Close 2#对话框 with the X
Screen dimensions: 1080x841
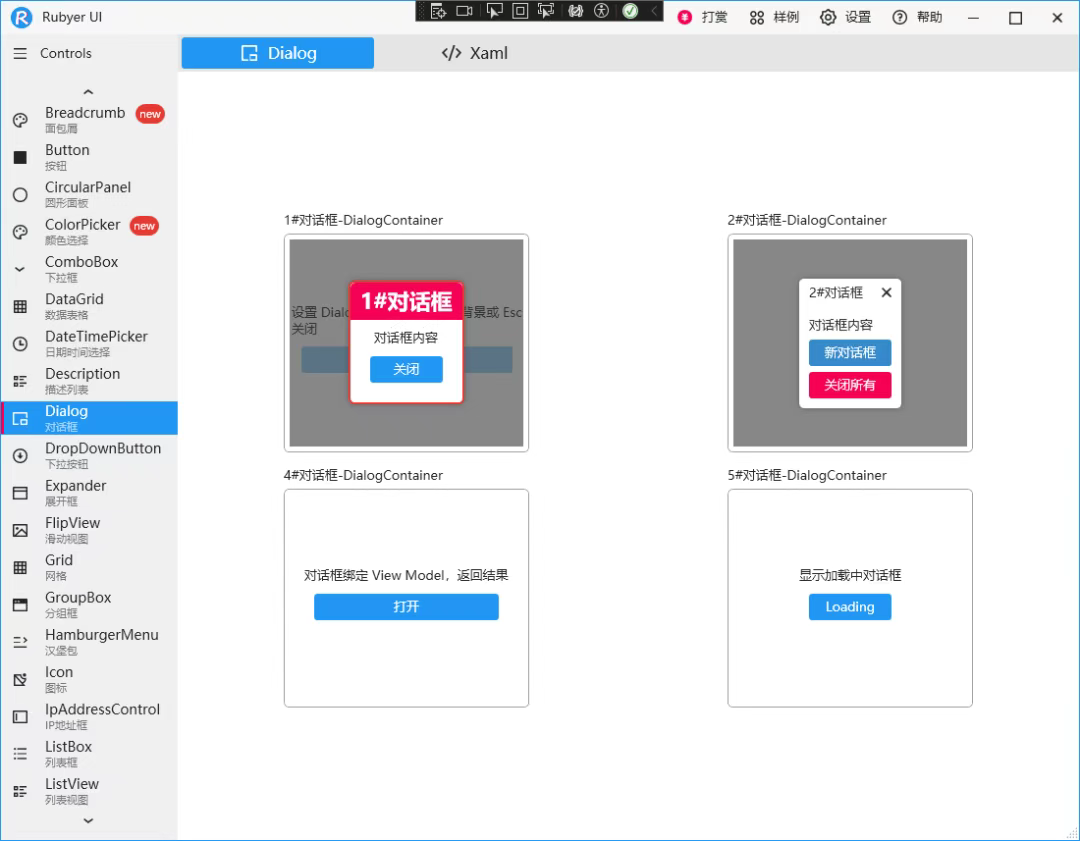point(886,293)
